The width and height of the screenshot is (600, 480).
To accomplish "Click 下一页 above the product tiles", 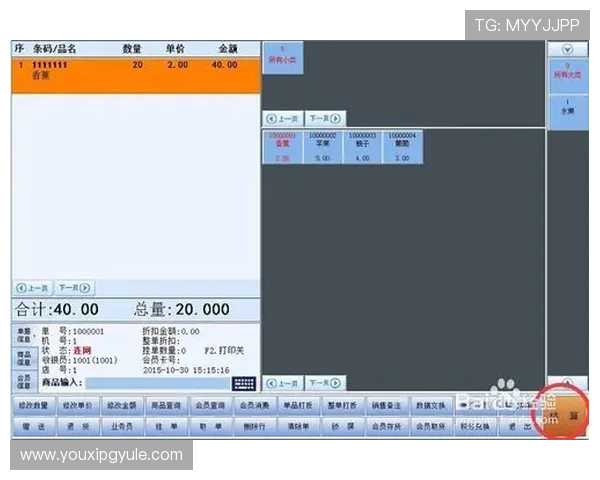I will (x=325, y=118).
